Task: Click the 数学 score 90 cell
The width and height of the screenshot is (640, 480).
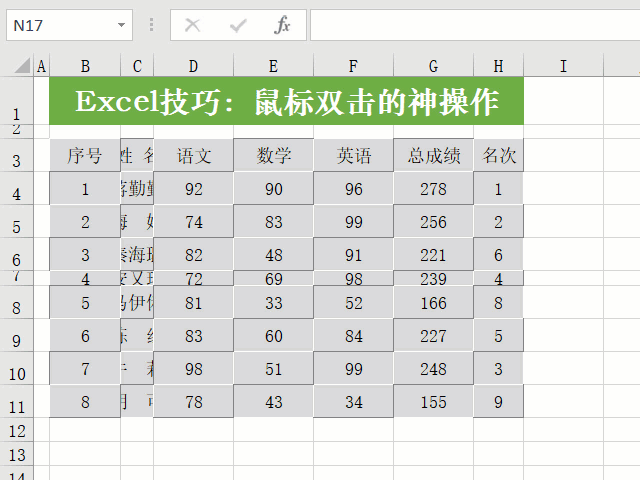Action: tap(273, 189)
